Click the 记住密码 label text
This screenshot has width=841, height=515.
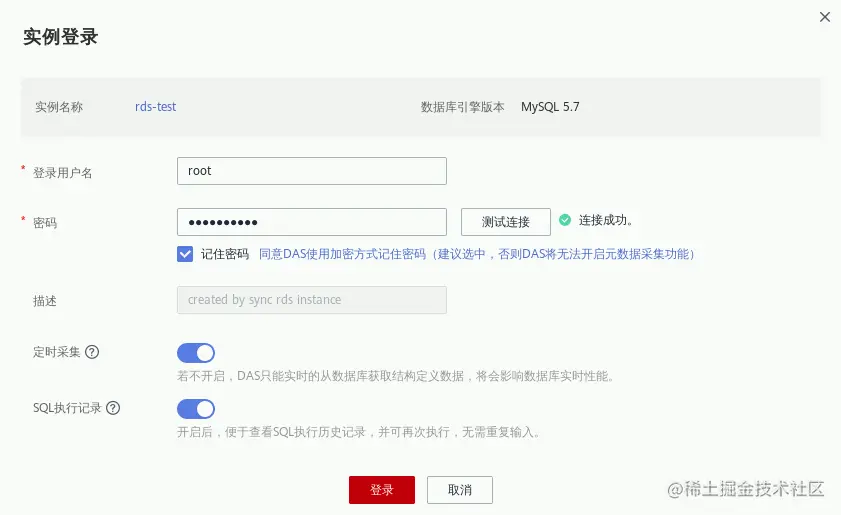(225, 254)
